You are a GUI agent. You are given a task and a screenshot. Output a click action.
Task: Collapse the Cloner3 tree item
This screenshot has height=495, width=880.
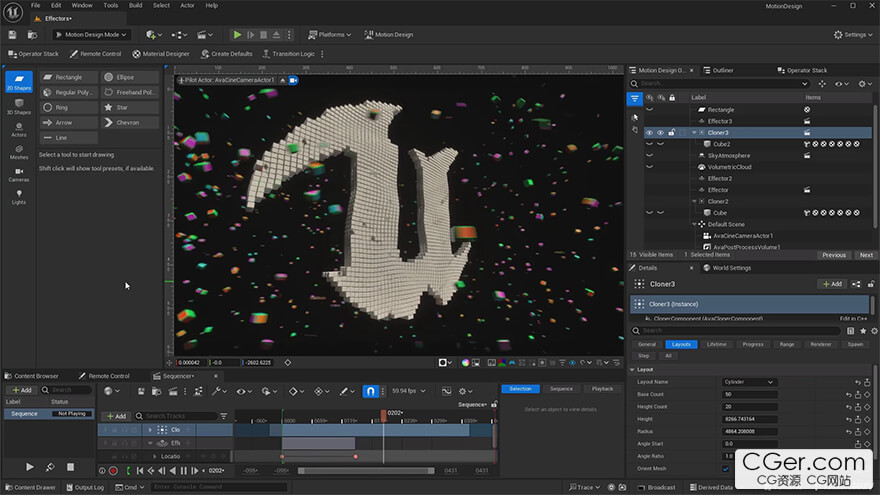(x=694, y=133)
